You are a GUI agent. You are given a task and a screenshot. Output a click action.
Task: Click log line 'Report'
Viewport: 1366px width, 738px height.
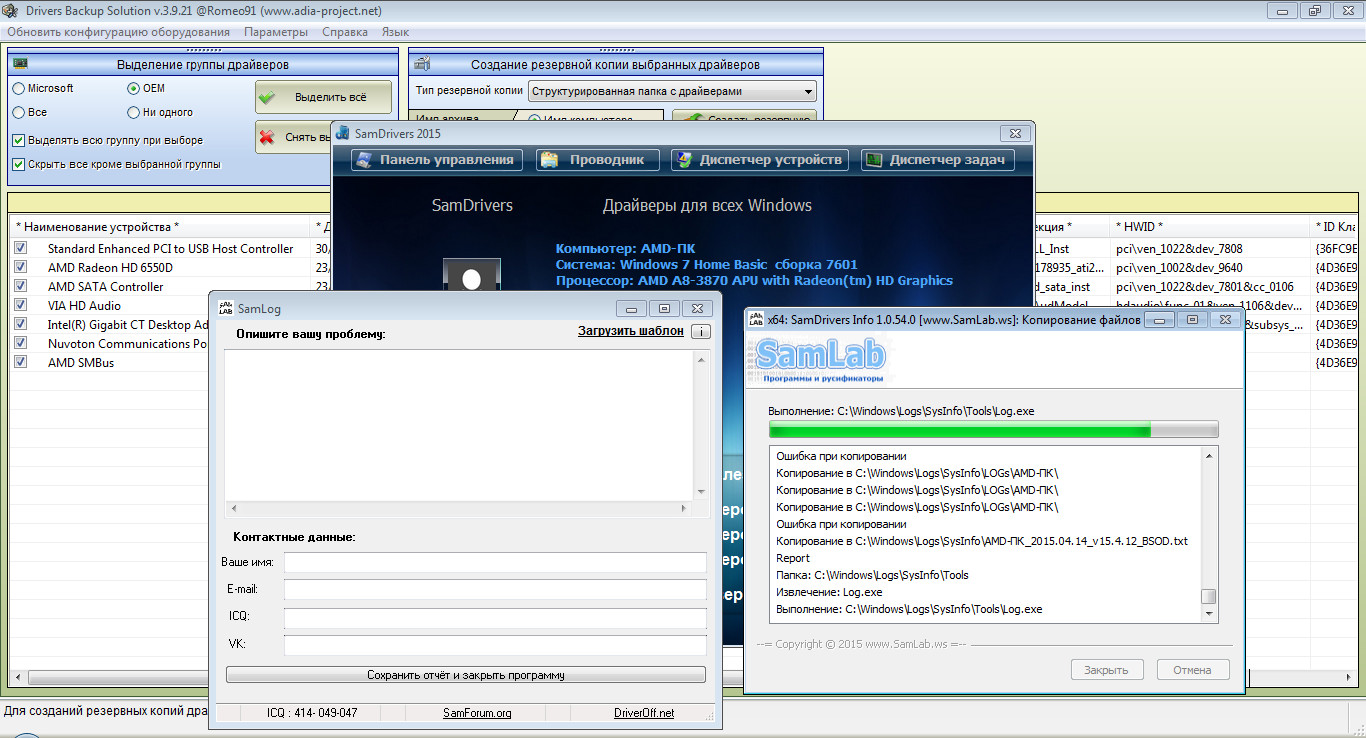pos(793,558)
